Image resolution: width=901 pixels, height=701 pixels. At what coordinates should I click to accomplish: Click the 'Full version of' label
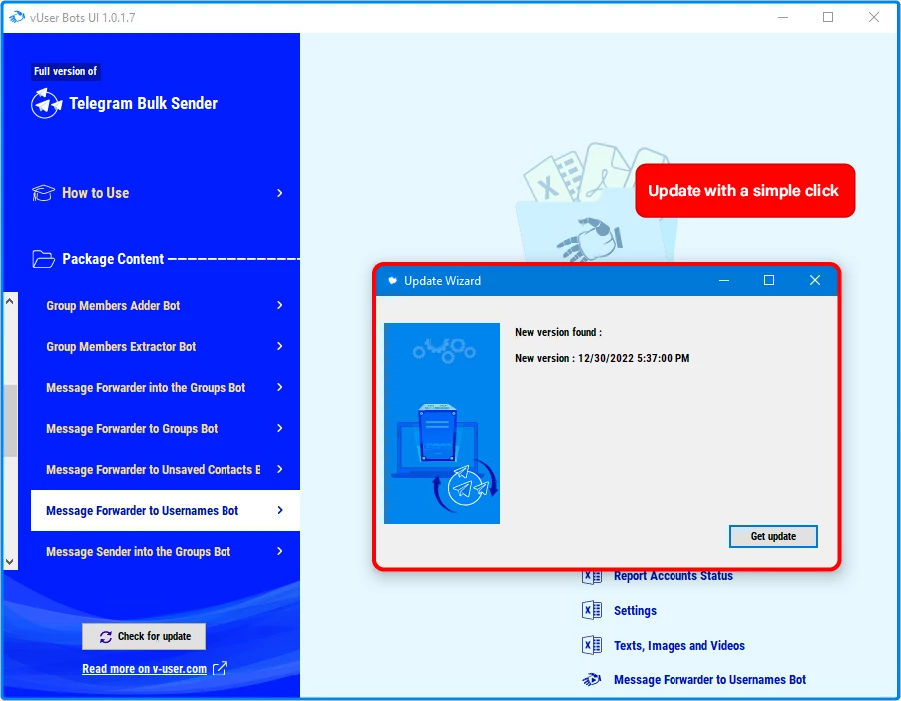(x=66, y=71)
